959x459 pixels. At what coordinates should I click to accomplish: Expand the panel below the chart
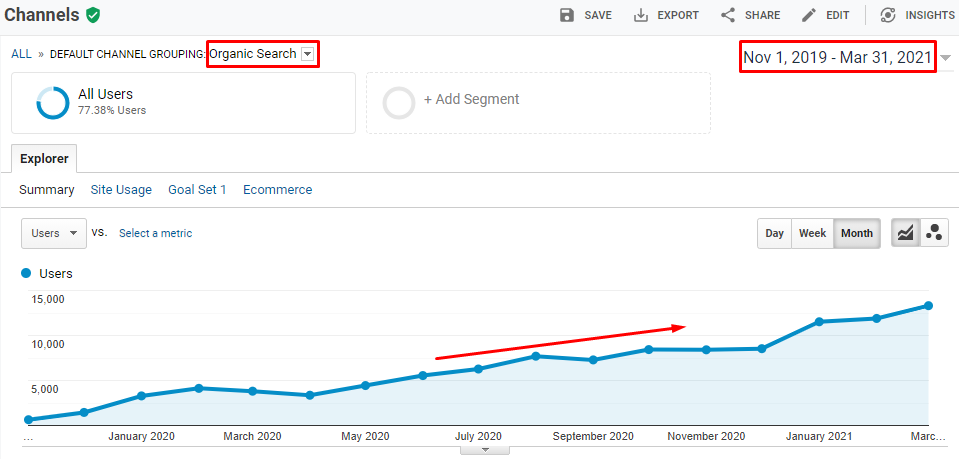486,450
